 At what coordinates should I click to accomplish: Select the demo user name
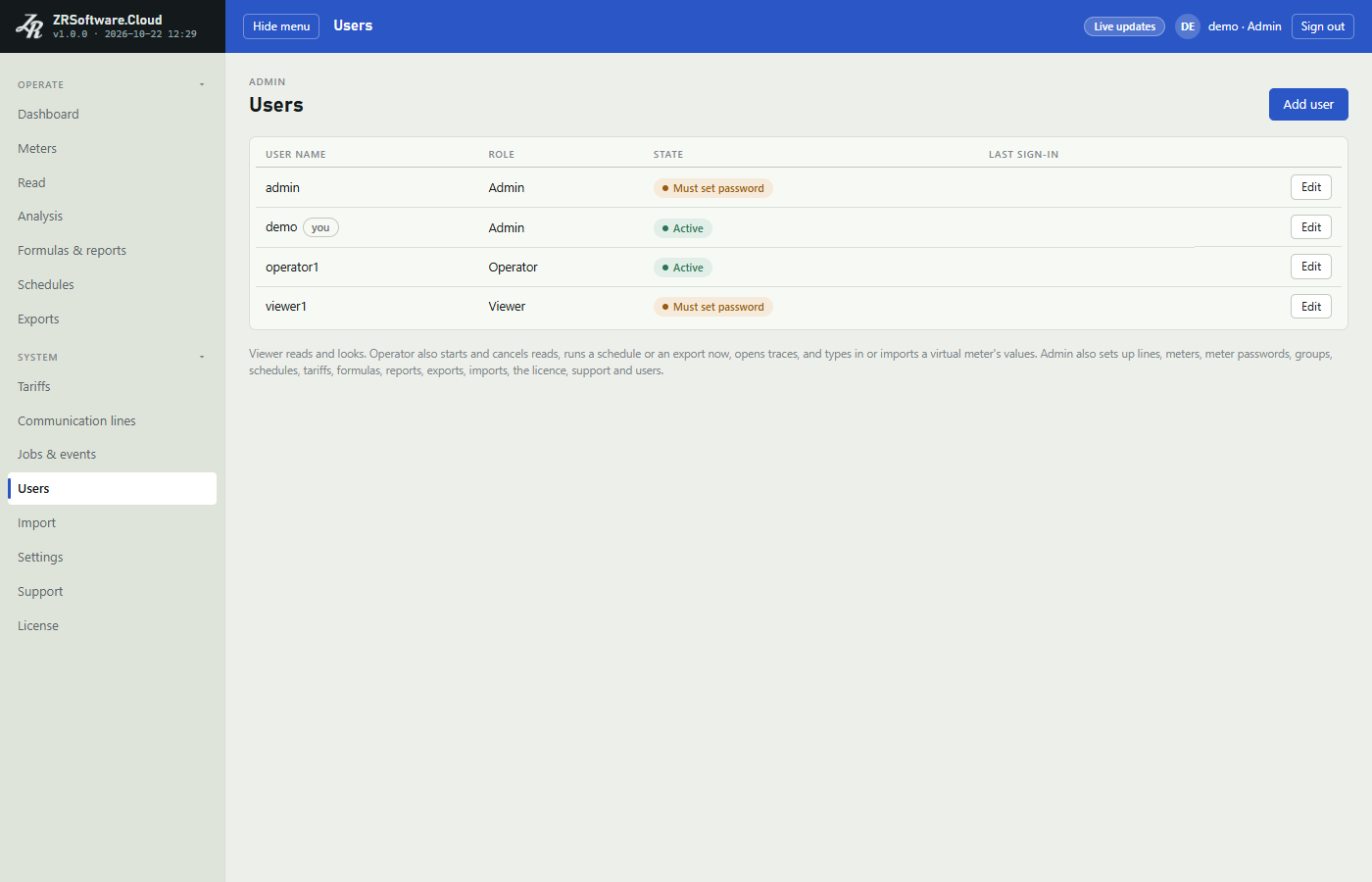click(x=281, y=227)
